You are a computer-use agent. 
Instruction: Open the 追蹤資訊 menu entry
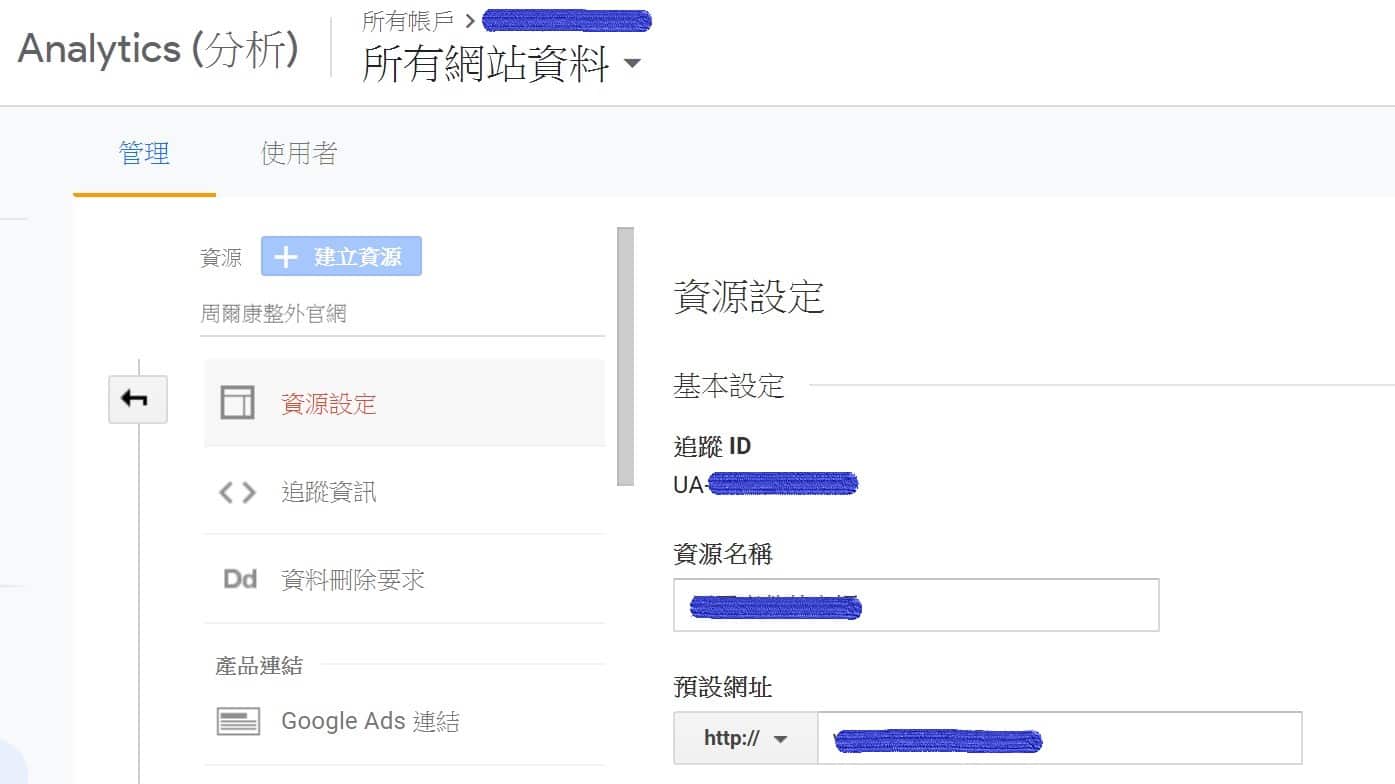coord(329,492)
